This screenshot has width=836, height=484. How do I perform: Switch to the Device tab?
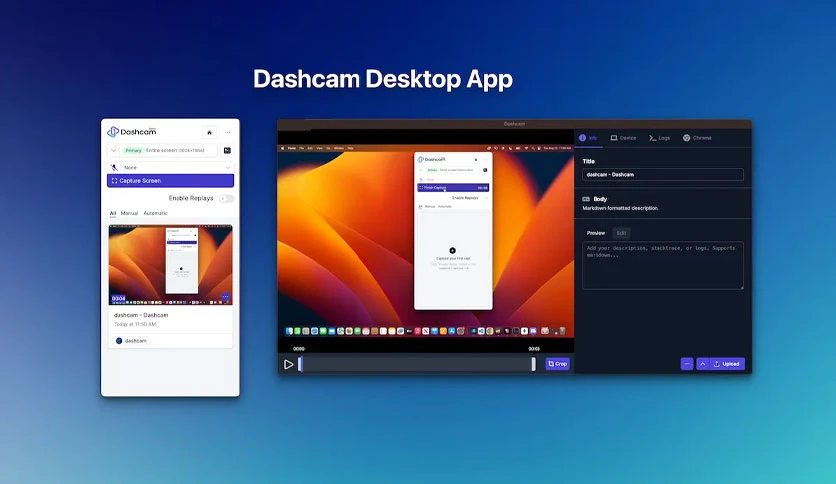click(623, 138)
